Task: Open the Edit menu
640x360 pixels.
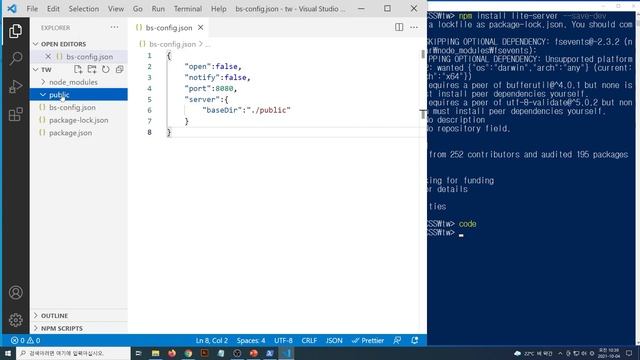Action: click(53, 9)
